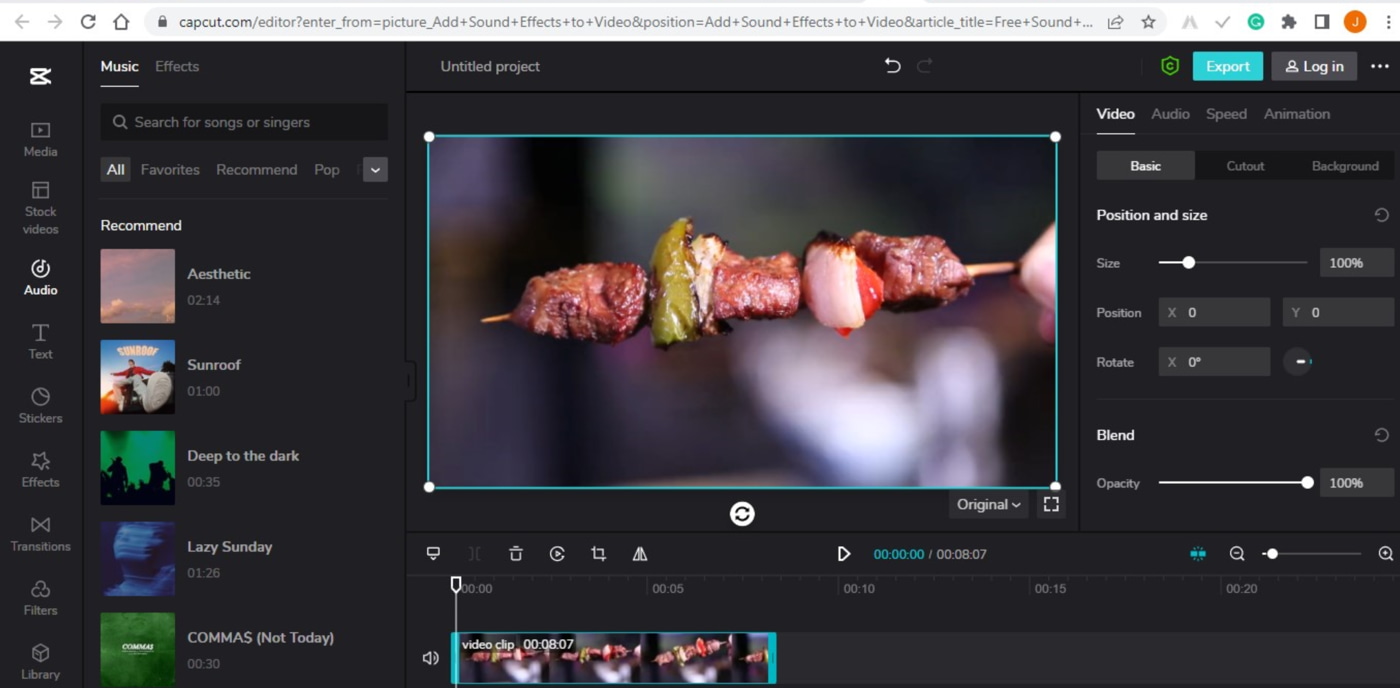Click the crop tool in timeline toolbar
Image resolution: width=1400 pixels, height=688 pixels.
(598, 554)
